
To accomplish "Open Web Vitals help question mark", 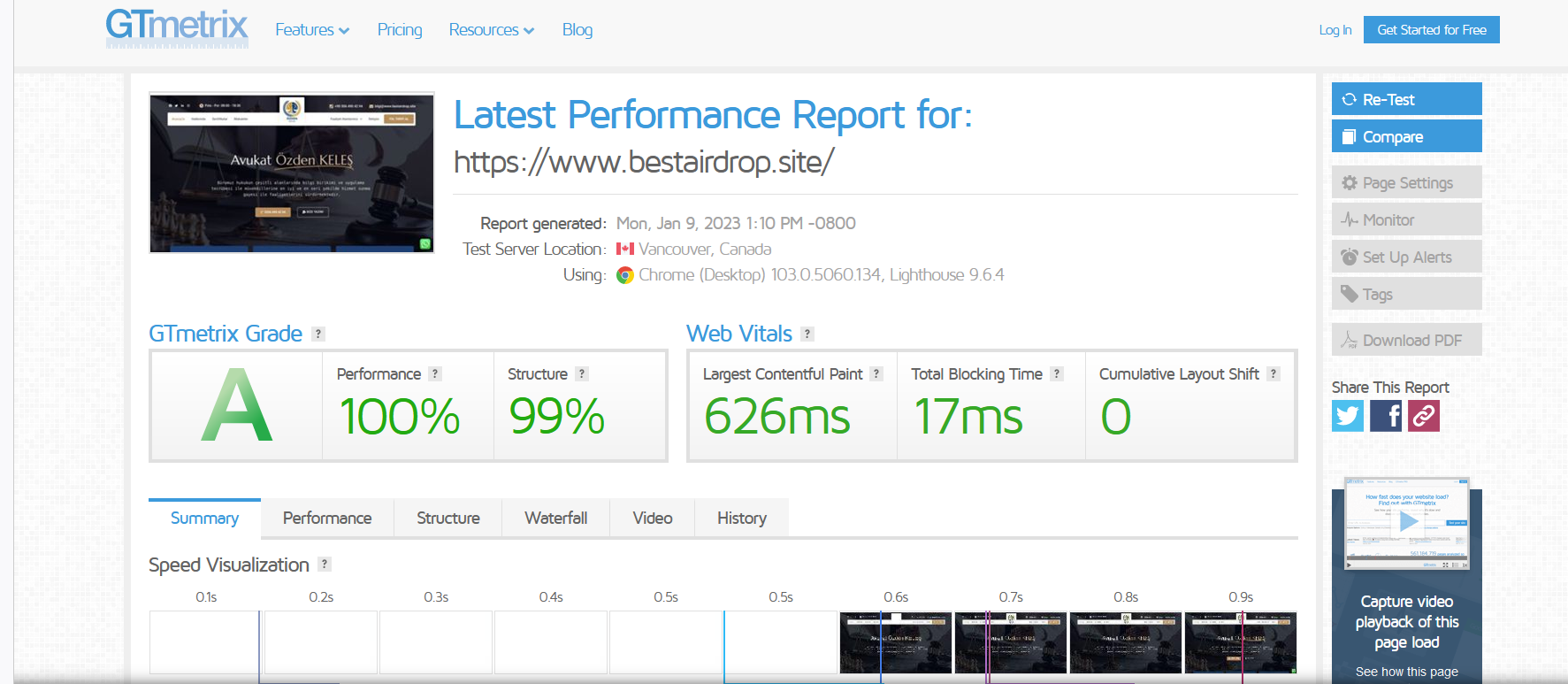I will coord(807,334).
